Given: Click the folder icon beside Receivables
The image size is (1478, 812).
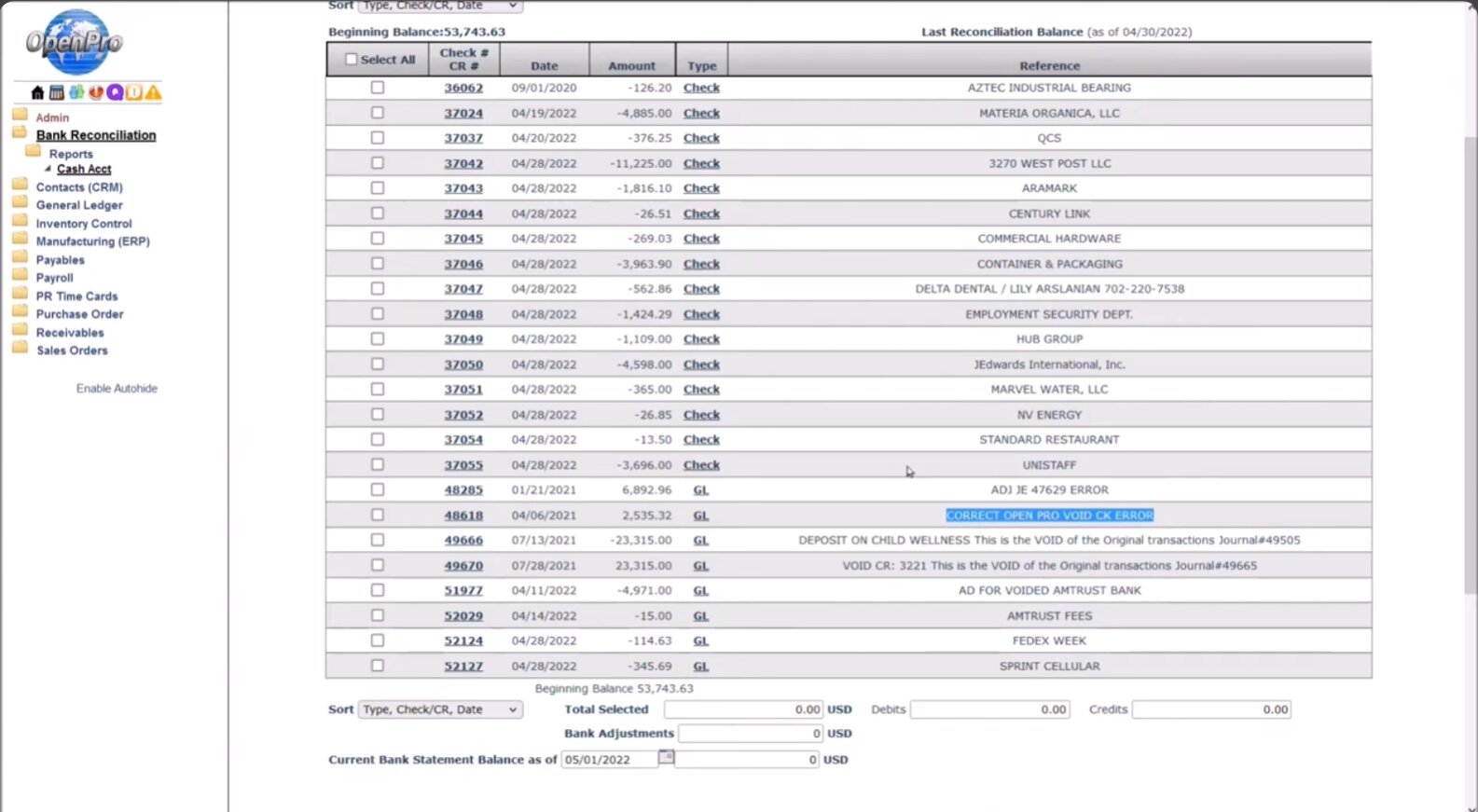Looking at the screenshot, I should (x=20, y=330).
